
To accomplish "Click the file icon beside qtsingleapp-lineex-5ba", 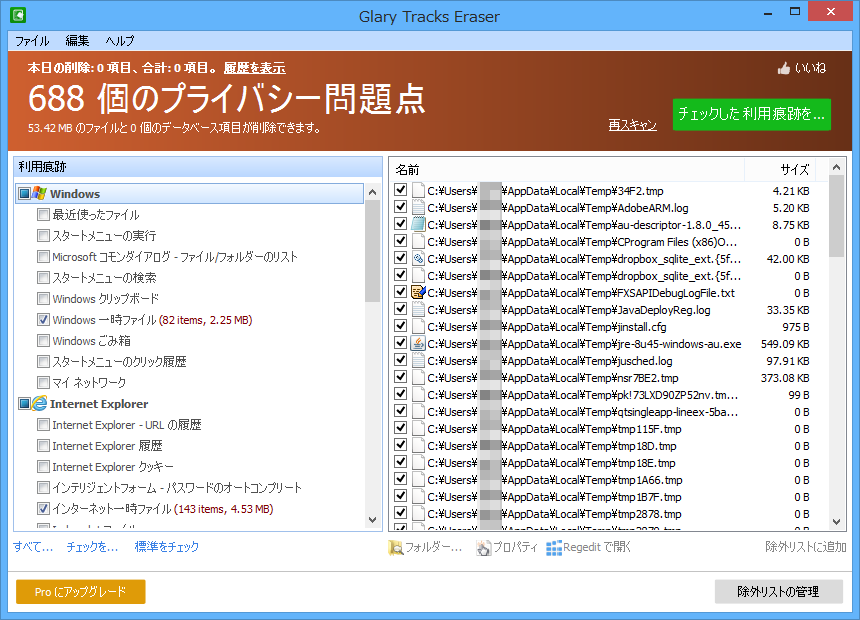I will [418, 412].
